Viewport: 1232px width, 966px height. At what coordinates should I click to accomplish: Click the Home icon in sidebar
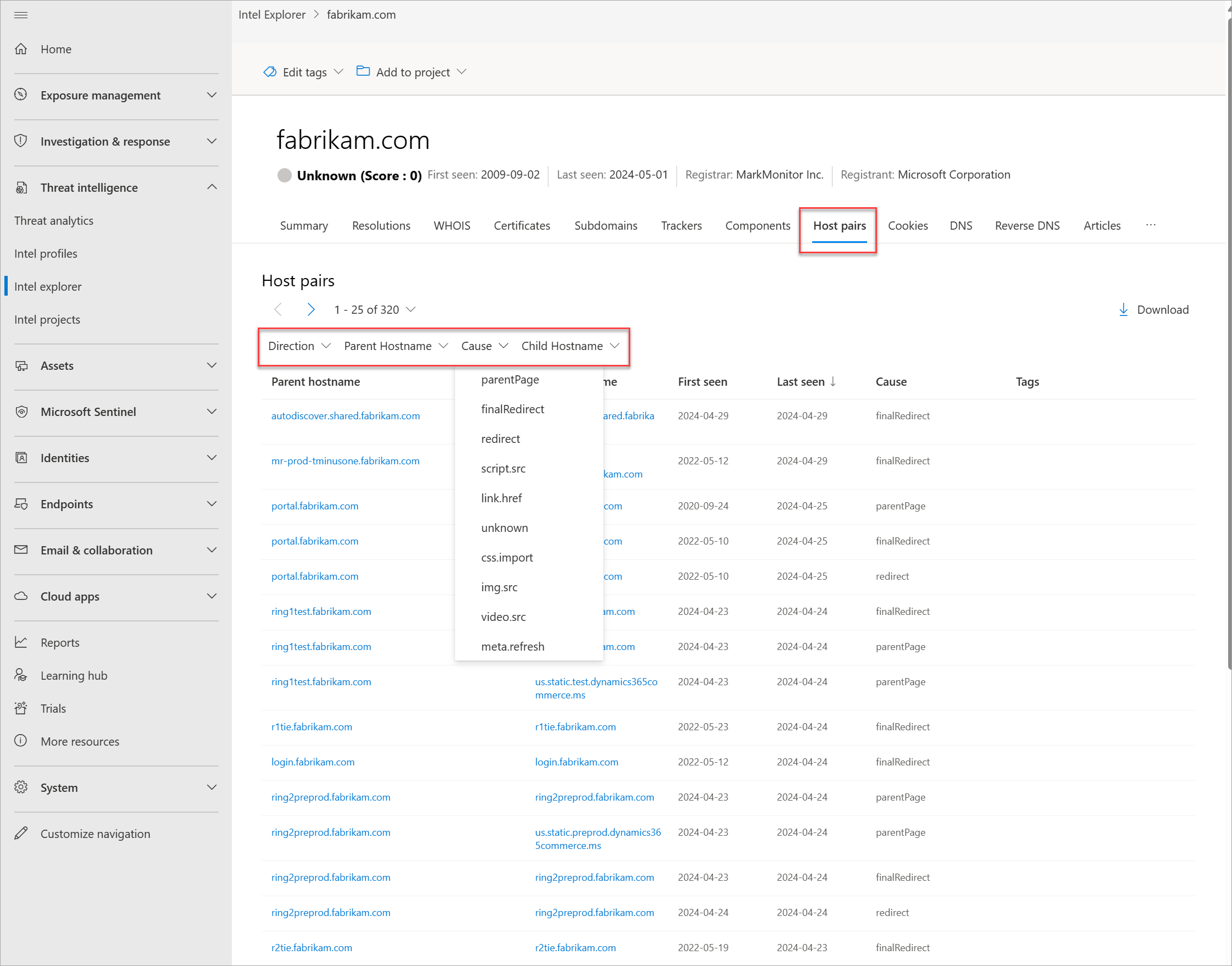click(x=21, y=49)
